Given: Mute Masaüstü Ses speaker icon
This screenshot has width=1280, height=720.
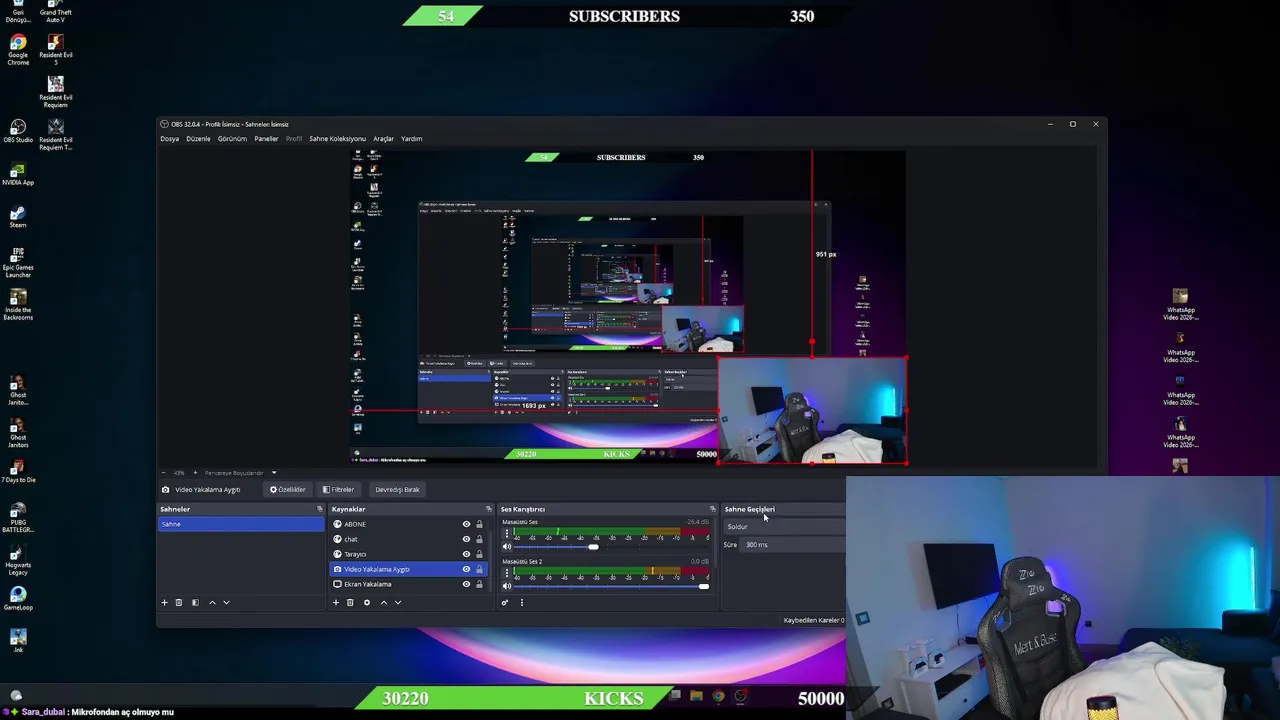Looking at the screenshot, I should tap(507, 547).
